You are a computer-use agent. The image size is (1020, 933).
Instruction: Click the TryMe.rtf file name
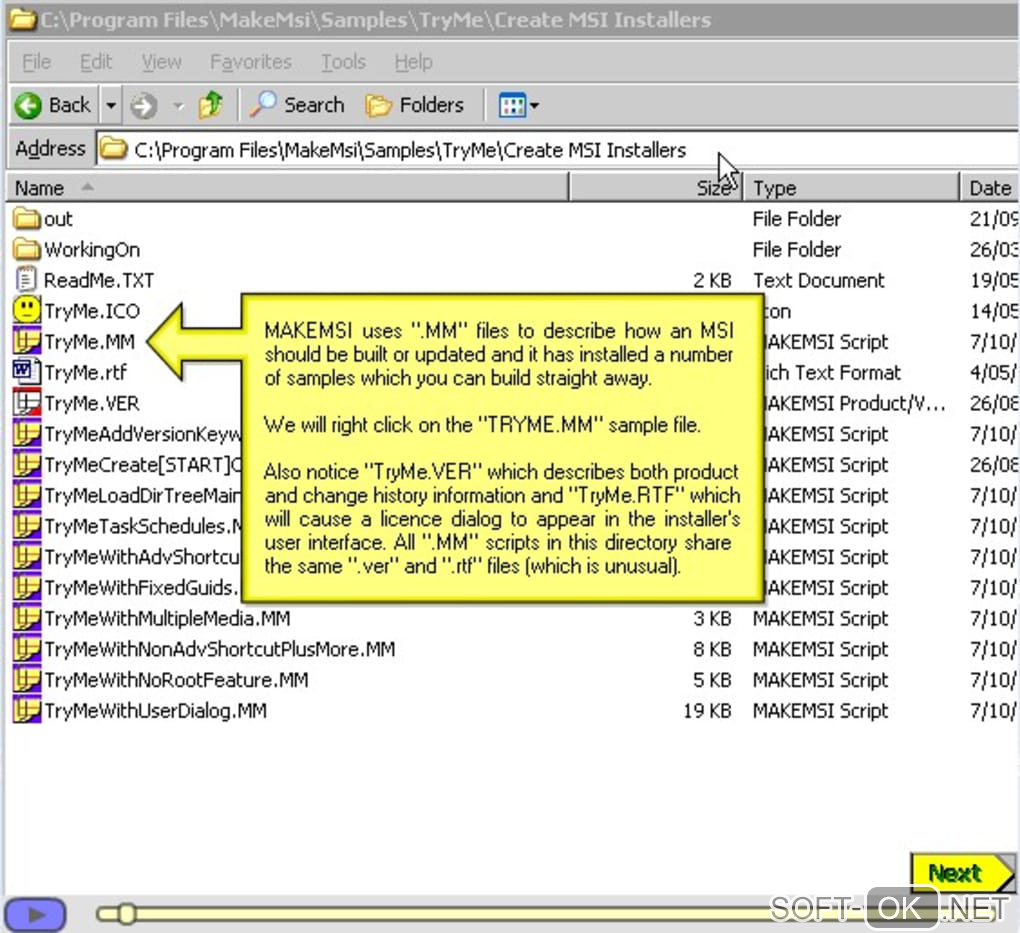coord(85,373)
